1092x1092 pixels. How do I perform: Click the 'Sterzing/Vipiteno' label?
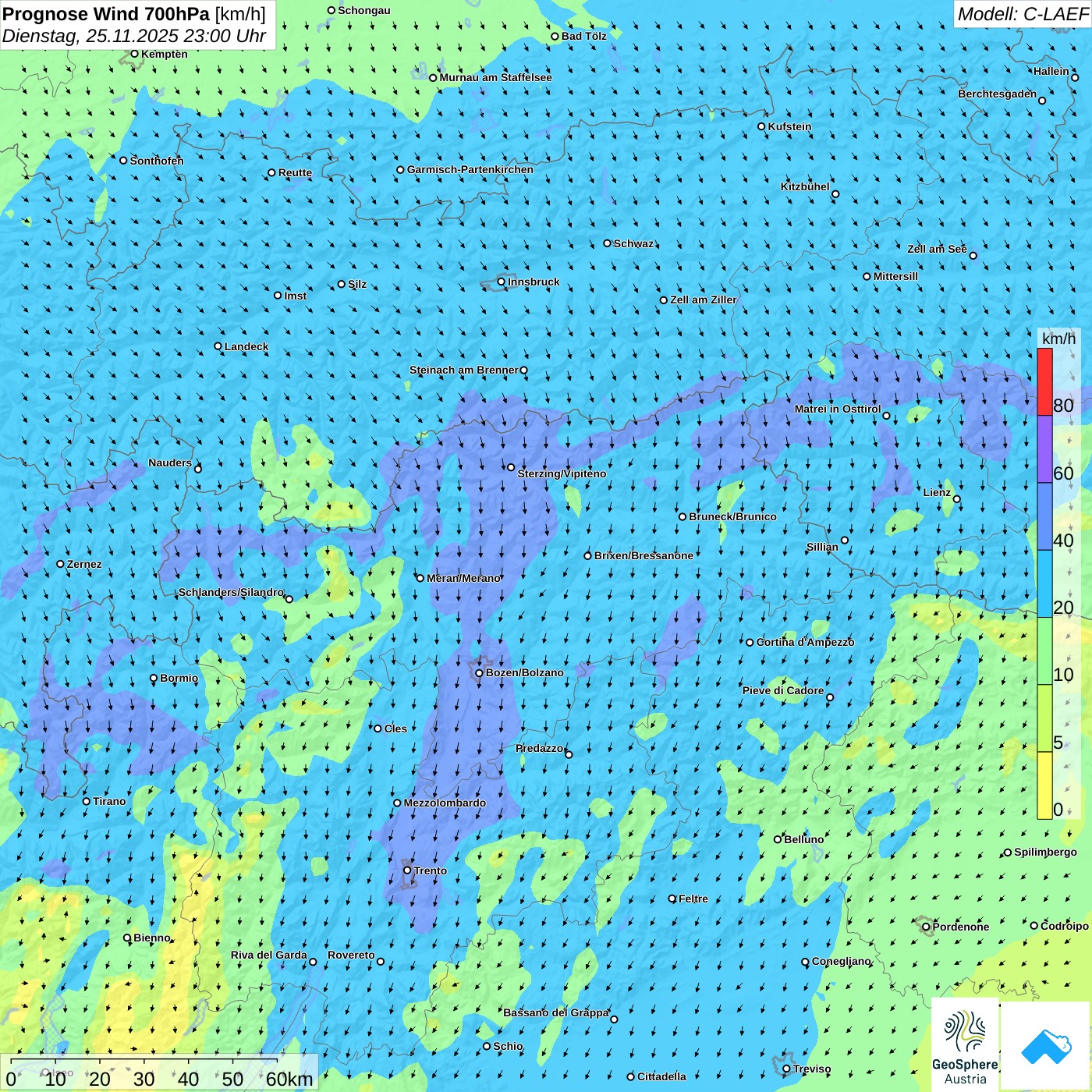click(x=562, y=473)
